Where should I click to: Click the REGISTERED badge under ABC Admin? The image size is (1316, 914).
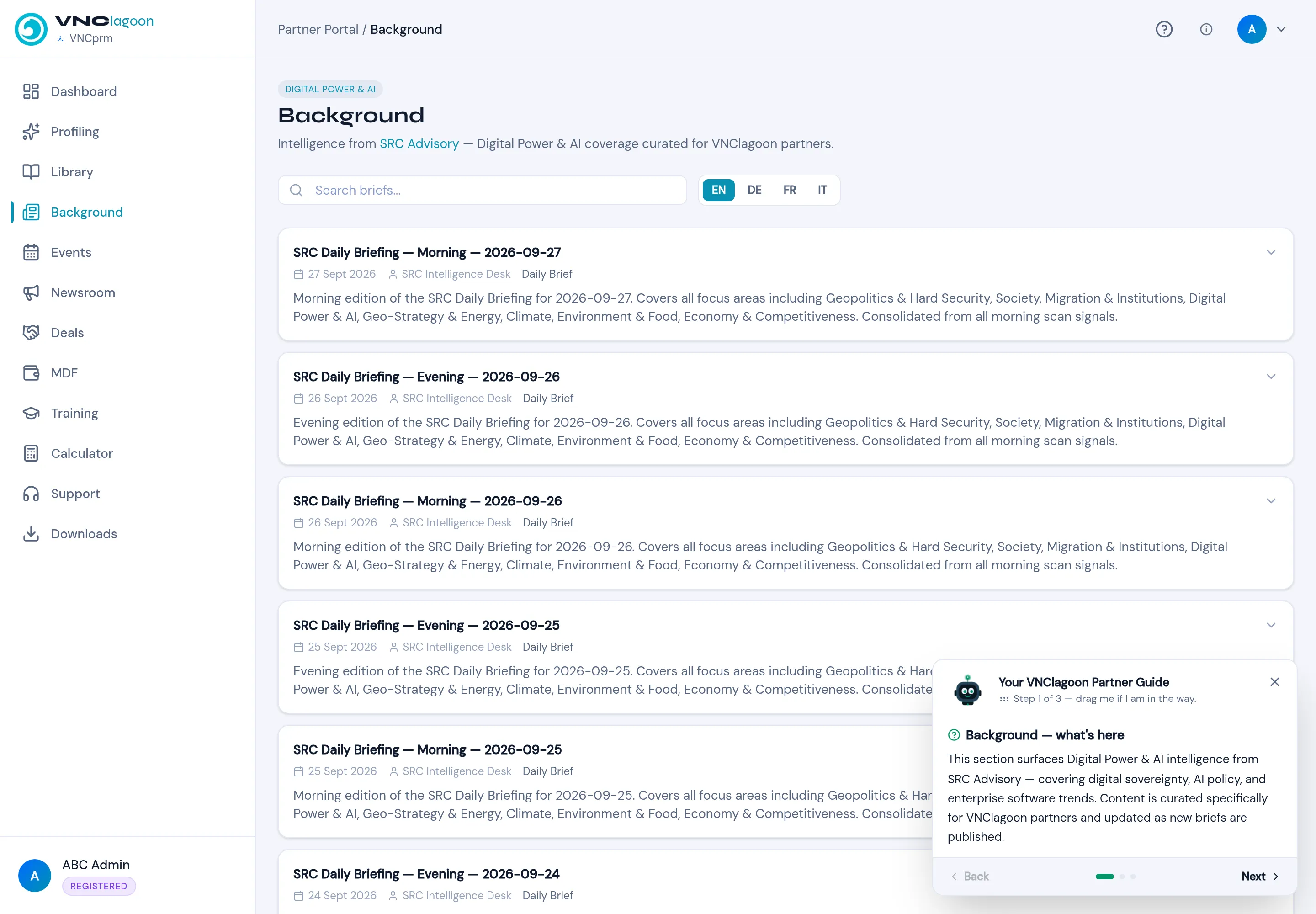(x=99, y=886)
